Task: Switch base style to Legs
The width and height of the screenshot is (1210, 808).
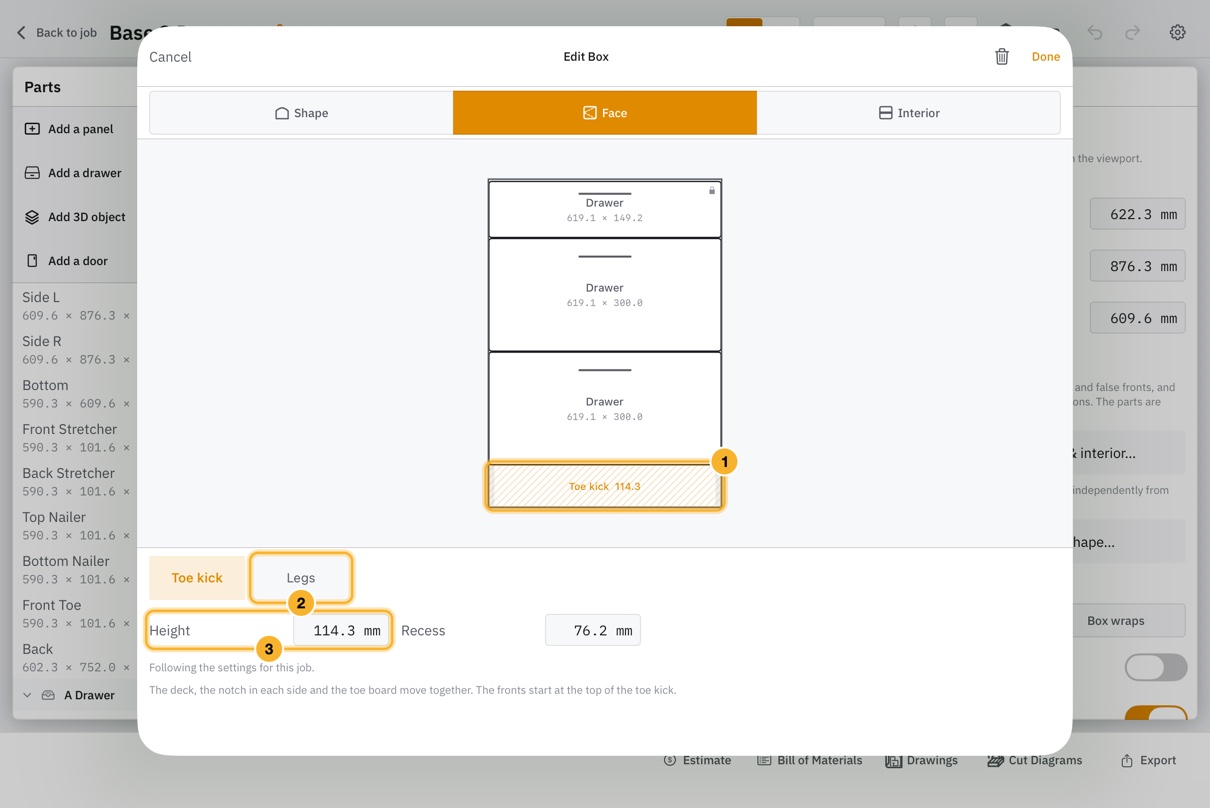Action: point(301,578)
